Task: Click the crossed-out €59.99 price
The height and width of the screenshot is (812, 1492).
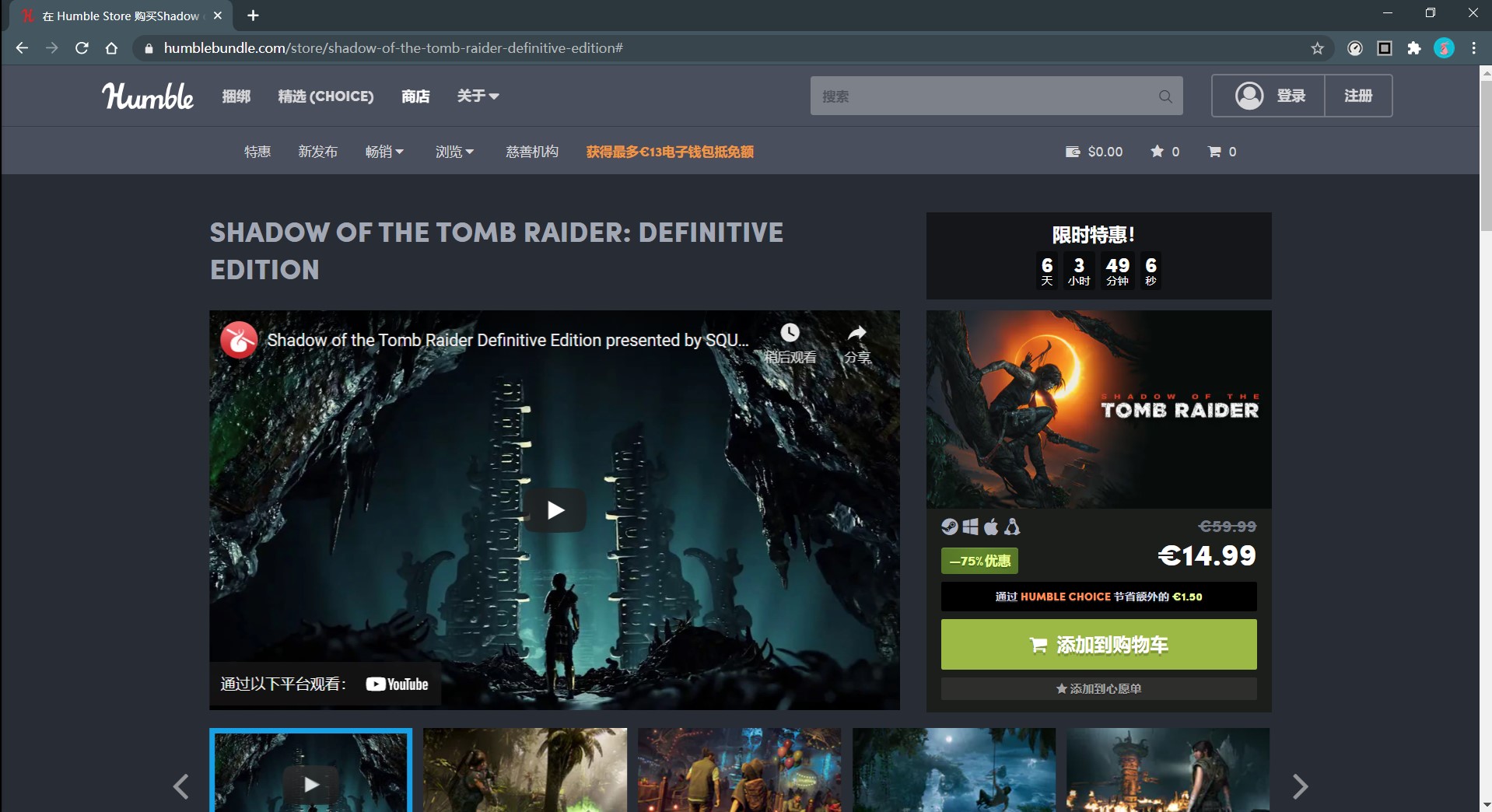Action: coord(1228,527)
